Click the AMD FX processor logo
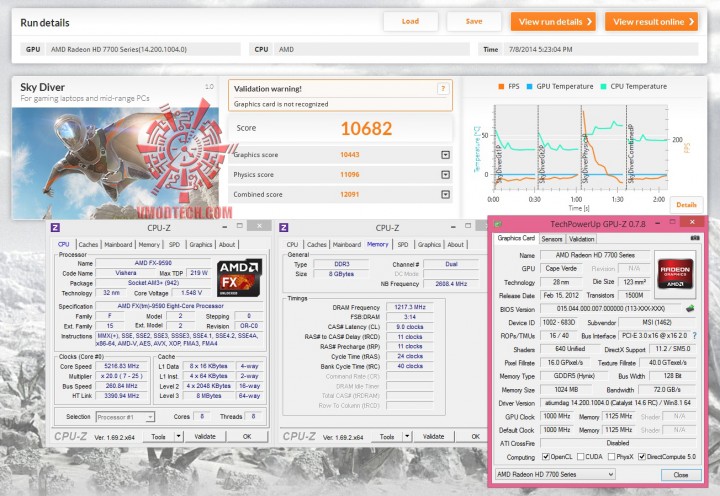This screenshot has width=720, height=496. pyautogui.click(x=239, y=278)
